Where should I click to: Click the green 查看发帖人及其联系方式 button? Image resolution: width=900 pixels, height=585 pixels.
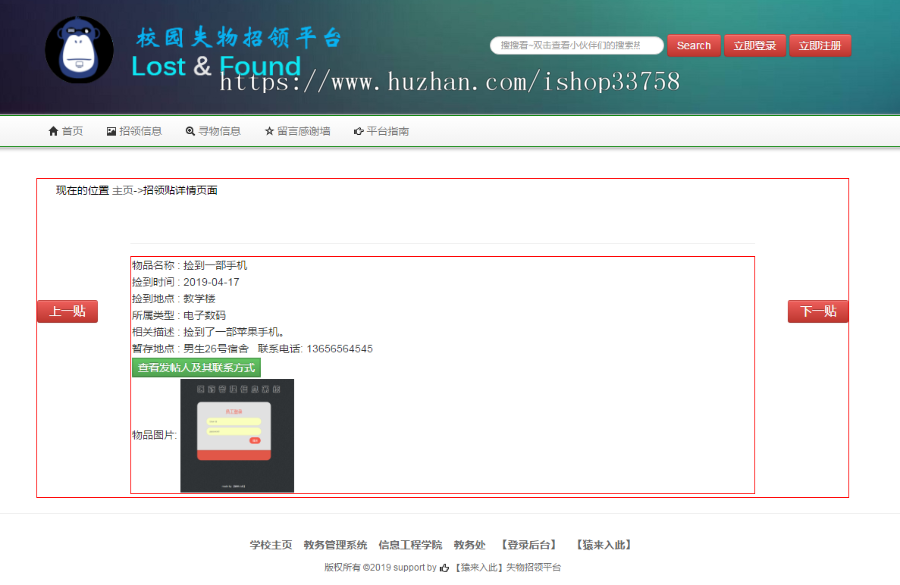pyautogui.click(x=196, y=367)
